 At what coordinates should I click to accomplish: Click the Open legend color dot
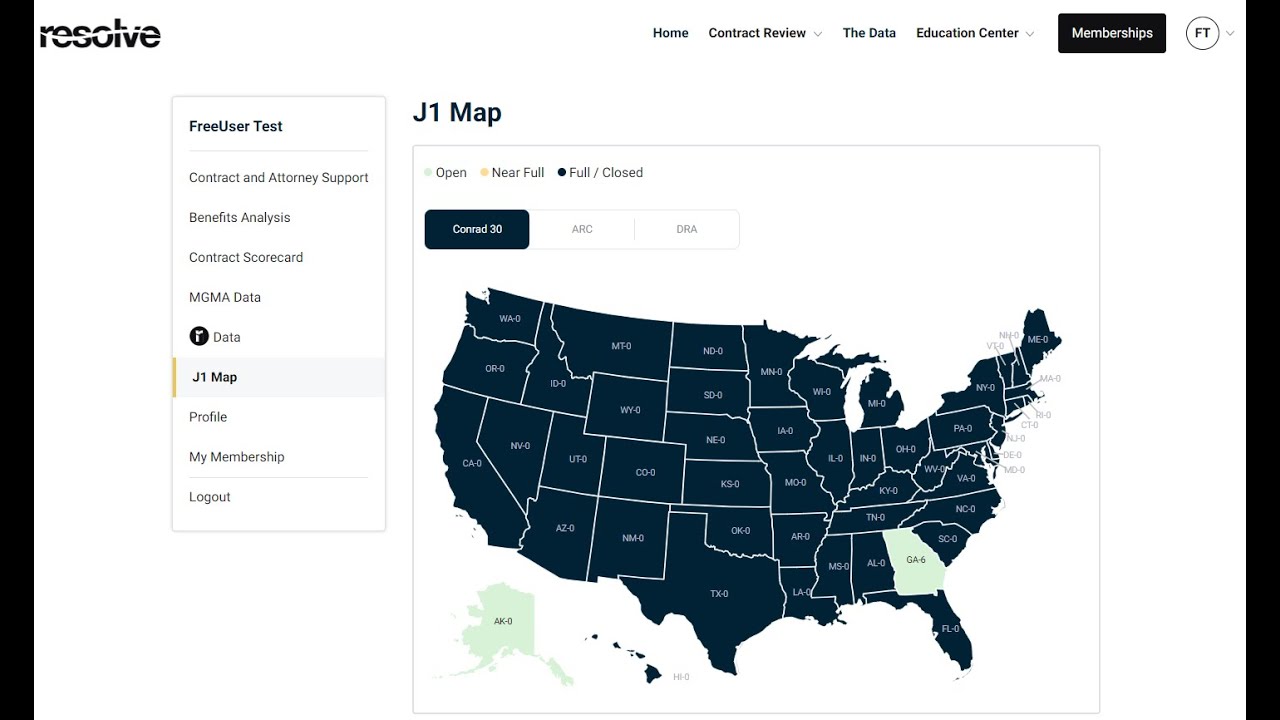coord(428,173)
